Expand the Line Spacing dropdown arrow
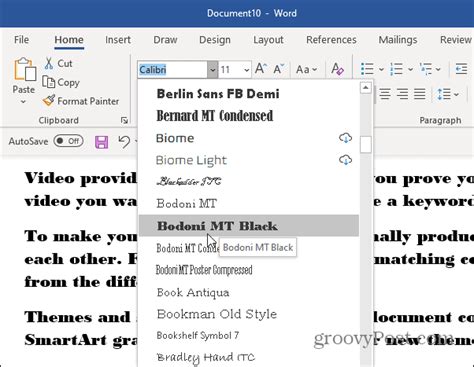The image size is (474, 367). click(456, 94)
